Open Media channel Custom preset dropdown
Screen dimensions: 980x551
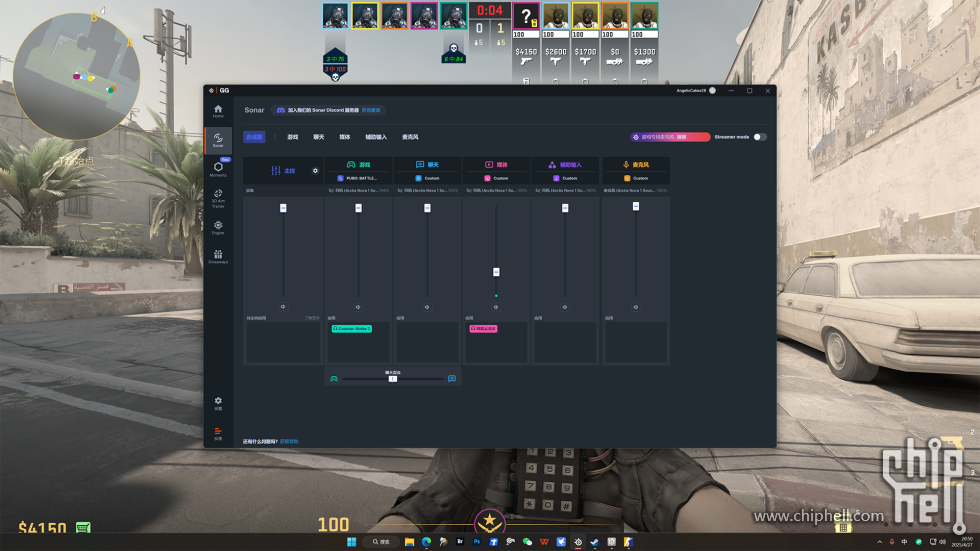tap(496, 178)
